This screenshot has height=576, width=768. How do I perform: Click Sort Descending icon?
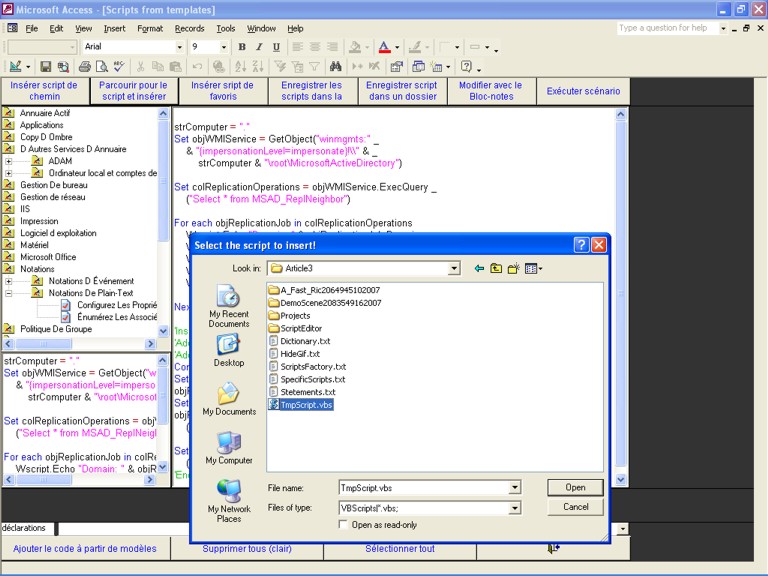[x=258, y=67]
